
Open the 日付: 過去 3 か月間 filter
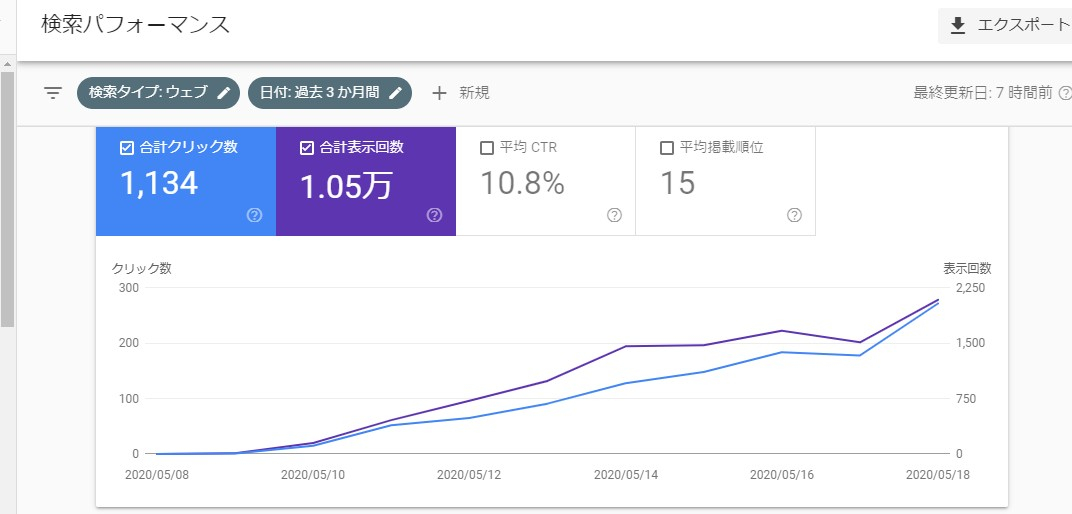click(319, 93)
